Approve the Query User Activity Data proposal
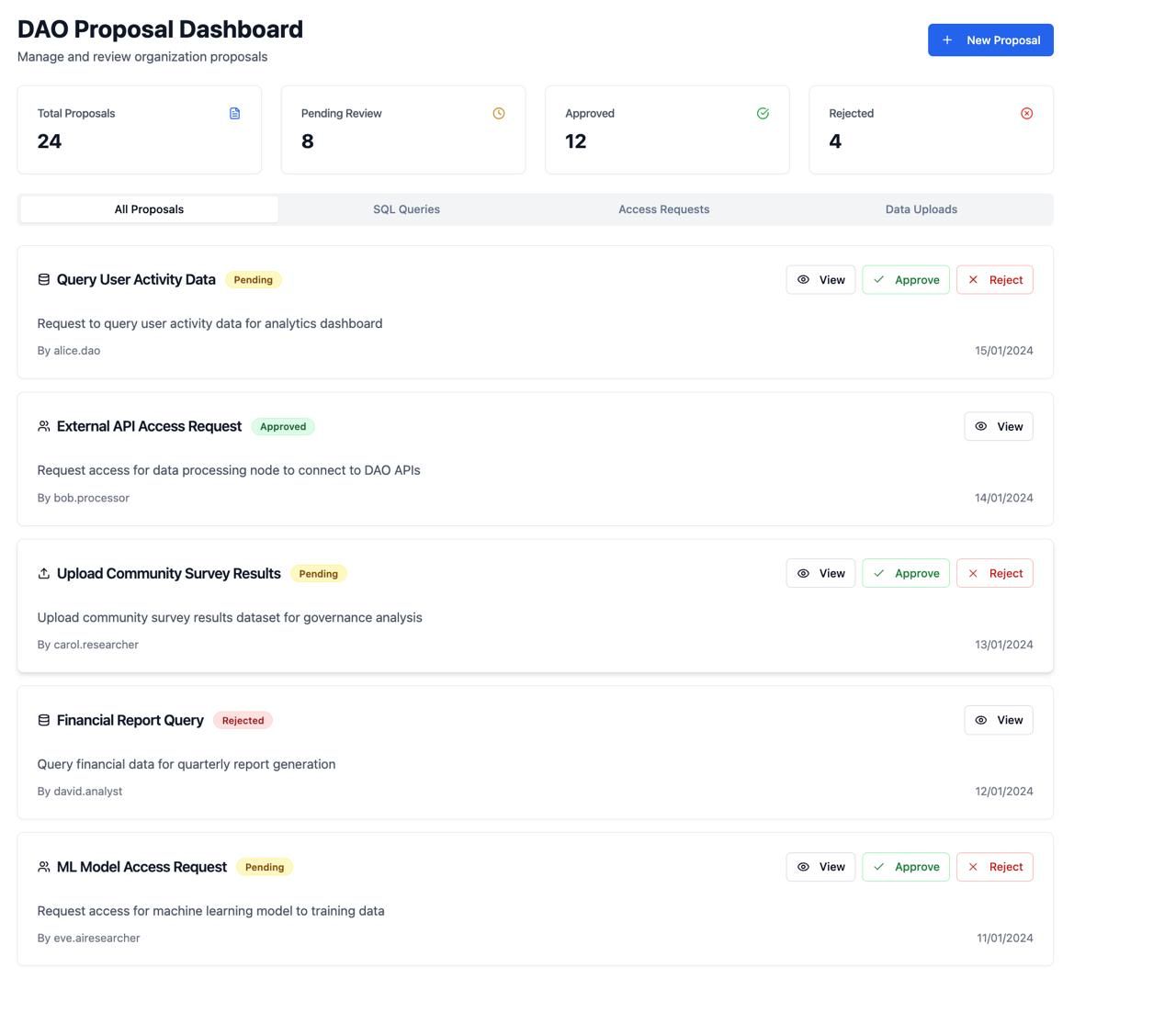1176x1023 pixels. pos(906,280)
